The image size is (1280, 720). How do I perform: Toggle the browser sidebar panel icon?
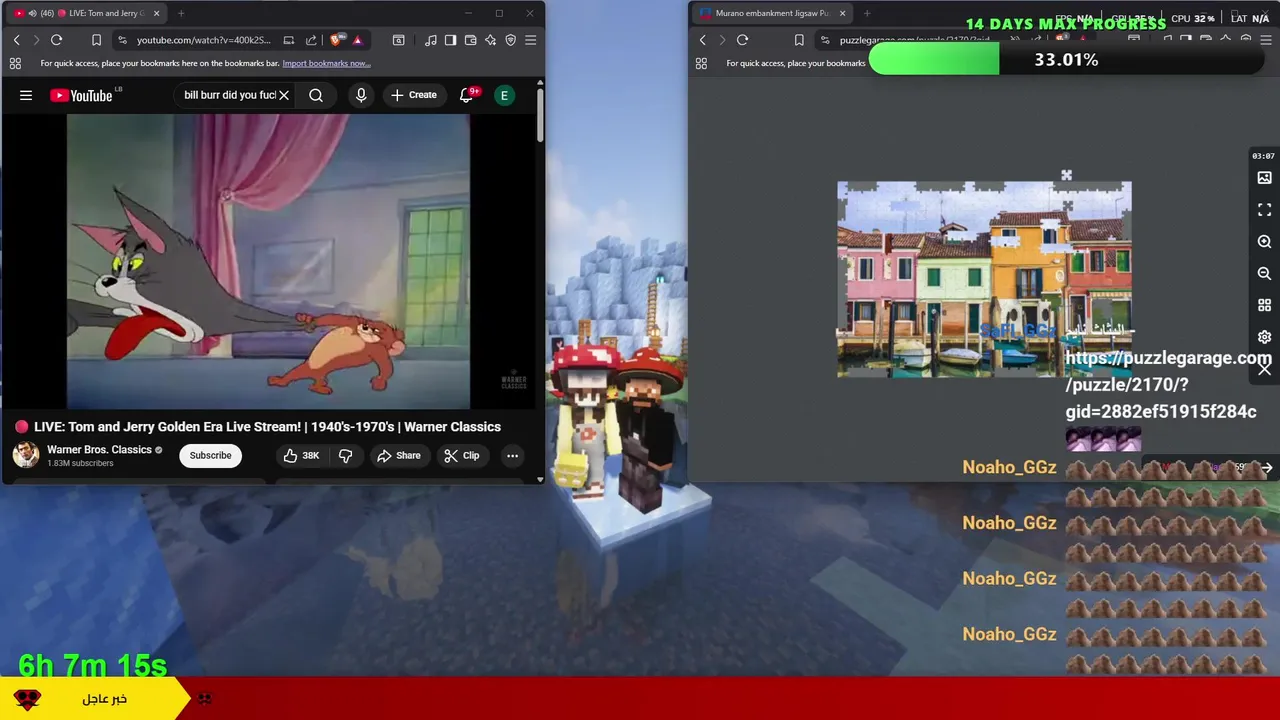pyautogui.click(x=450, y=40)
